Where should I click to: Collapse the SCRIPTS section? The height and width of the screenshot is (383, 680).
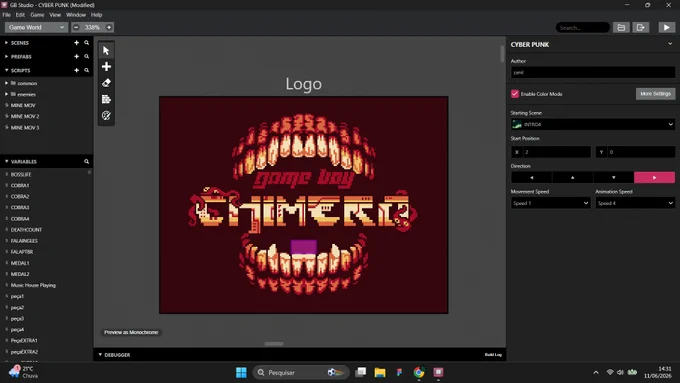(7, 70)
